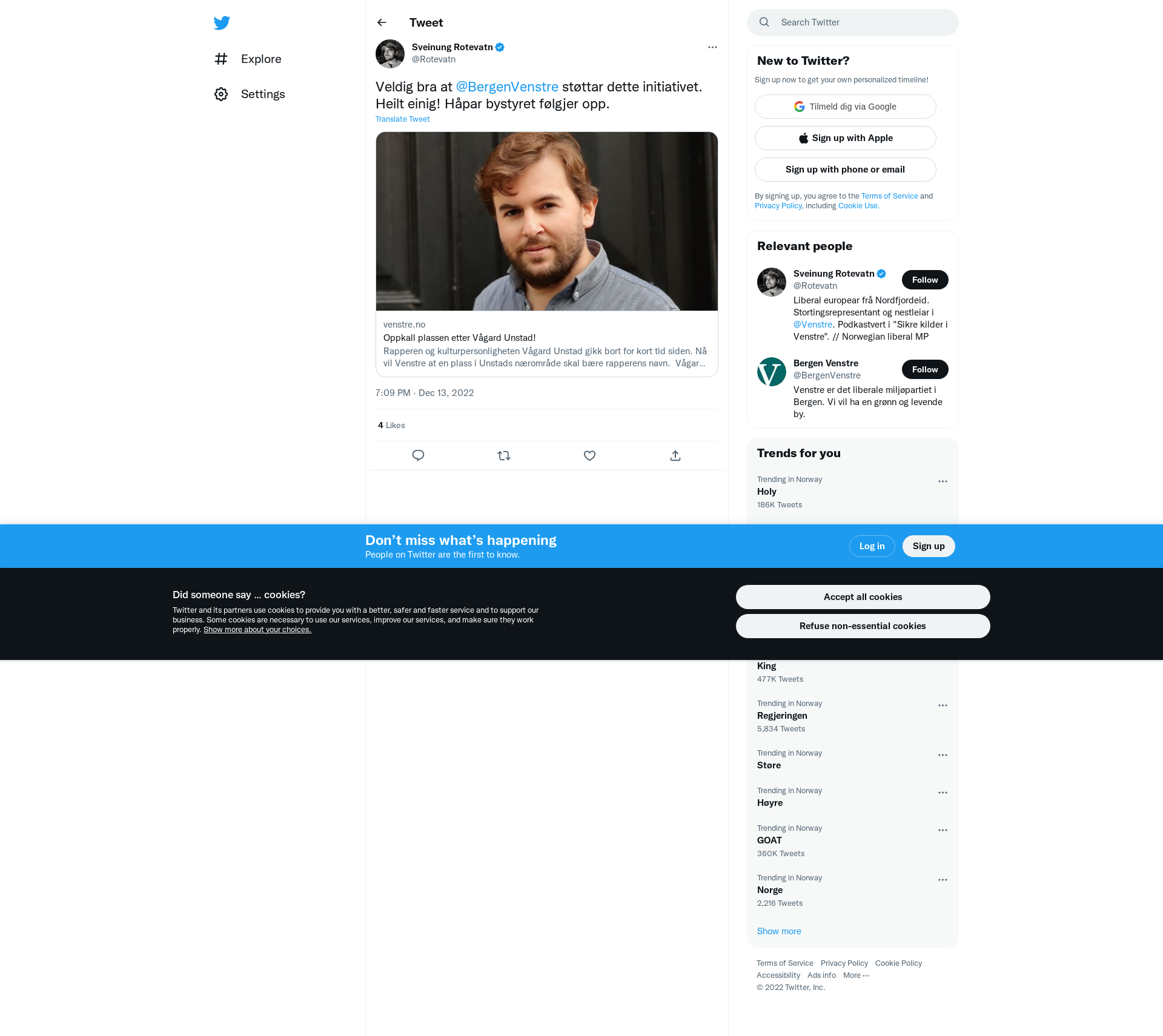
Task: Click the retweet icon
Action: click(x=504, y=455)
